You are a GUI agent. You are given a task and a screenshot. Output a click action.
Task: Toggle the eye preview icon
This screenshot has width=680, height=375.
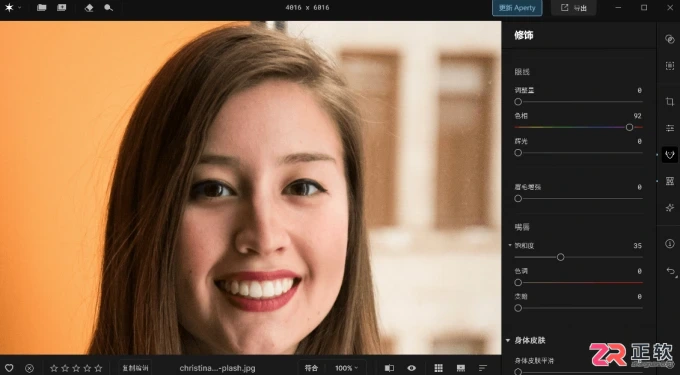click(412, 368)
